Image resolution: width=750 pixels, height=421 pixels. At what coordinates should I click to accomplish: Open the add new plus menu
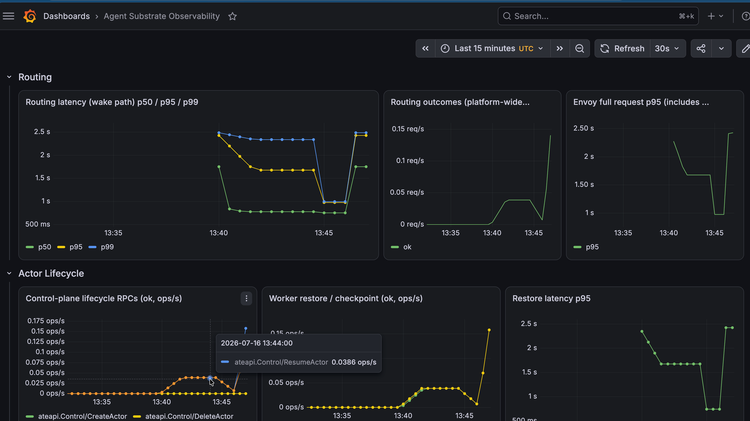point(716,16)
